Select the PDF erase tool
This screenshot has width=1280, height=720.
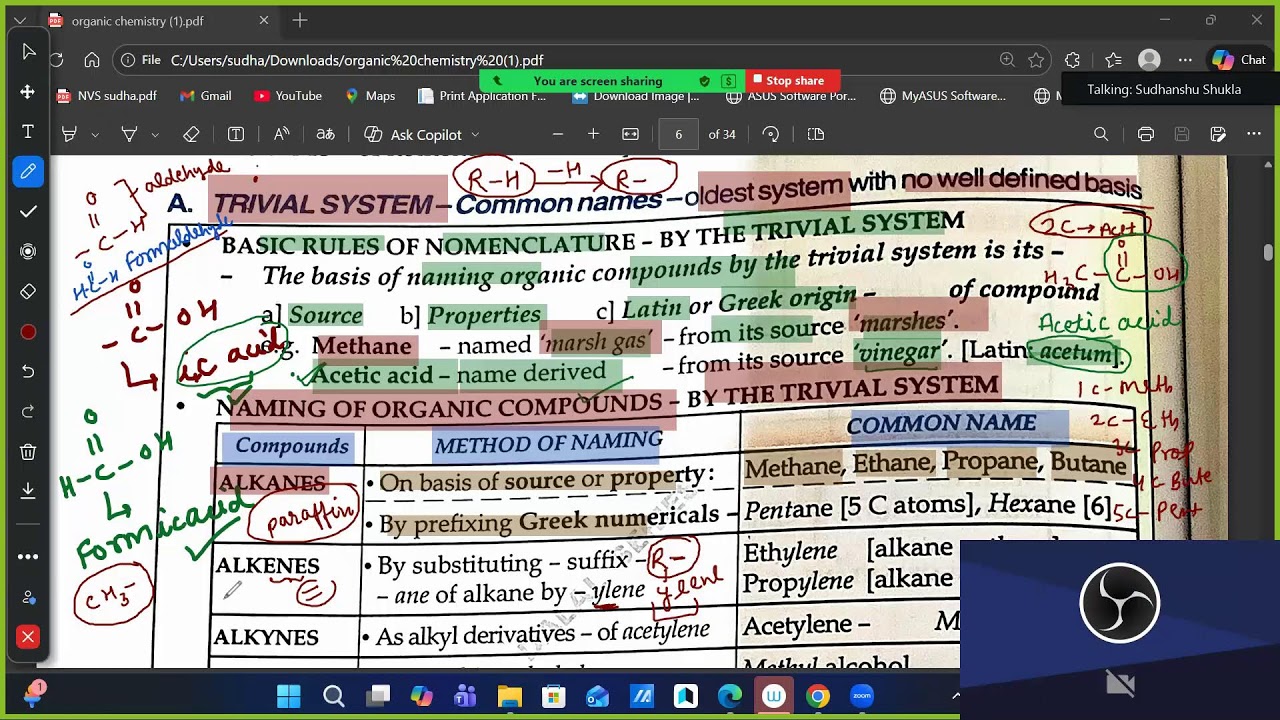click(191, 134)
